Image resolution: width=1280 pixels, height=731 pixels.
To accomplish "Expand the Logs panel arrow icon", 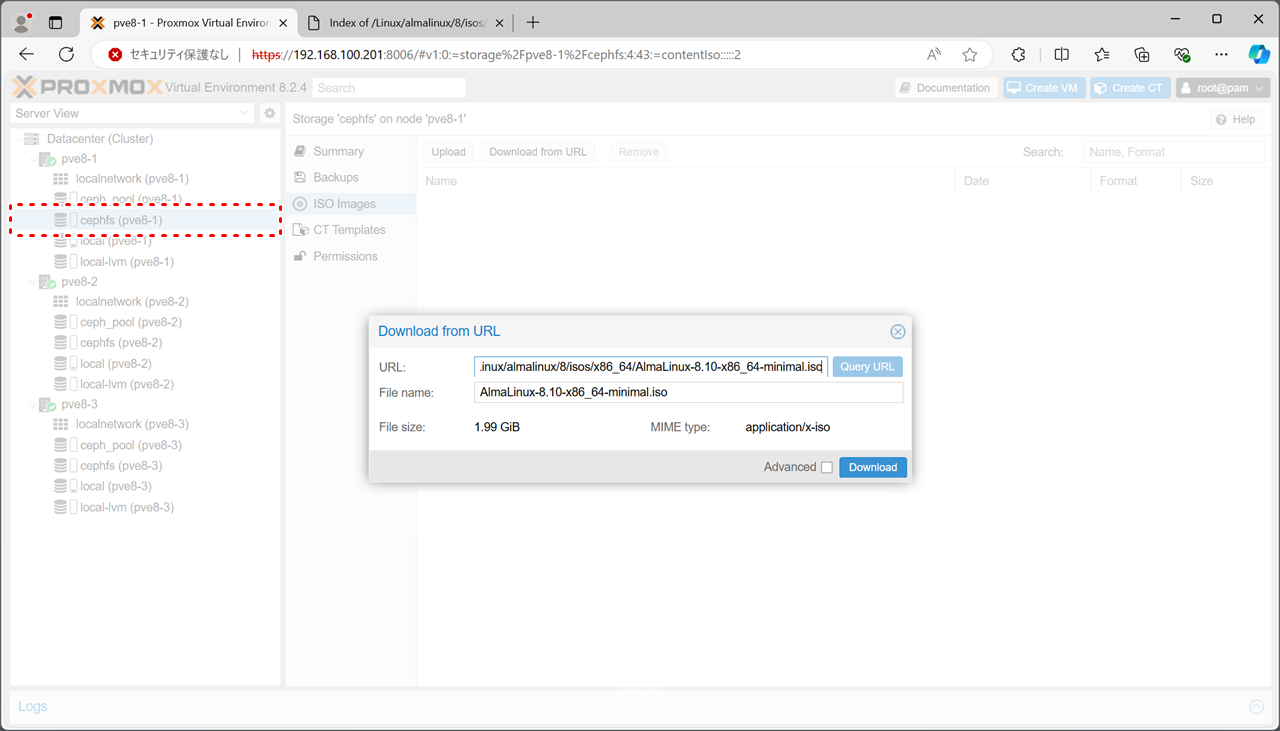I will point(1256,707).
